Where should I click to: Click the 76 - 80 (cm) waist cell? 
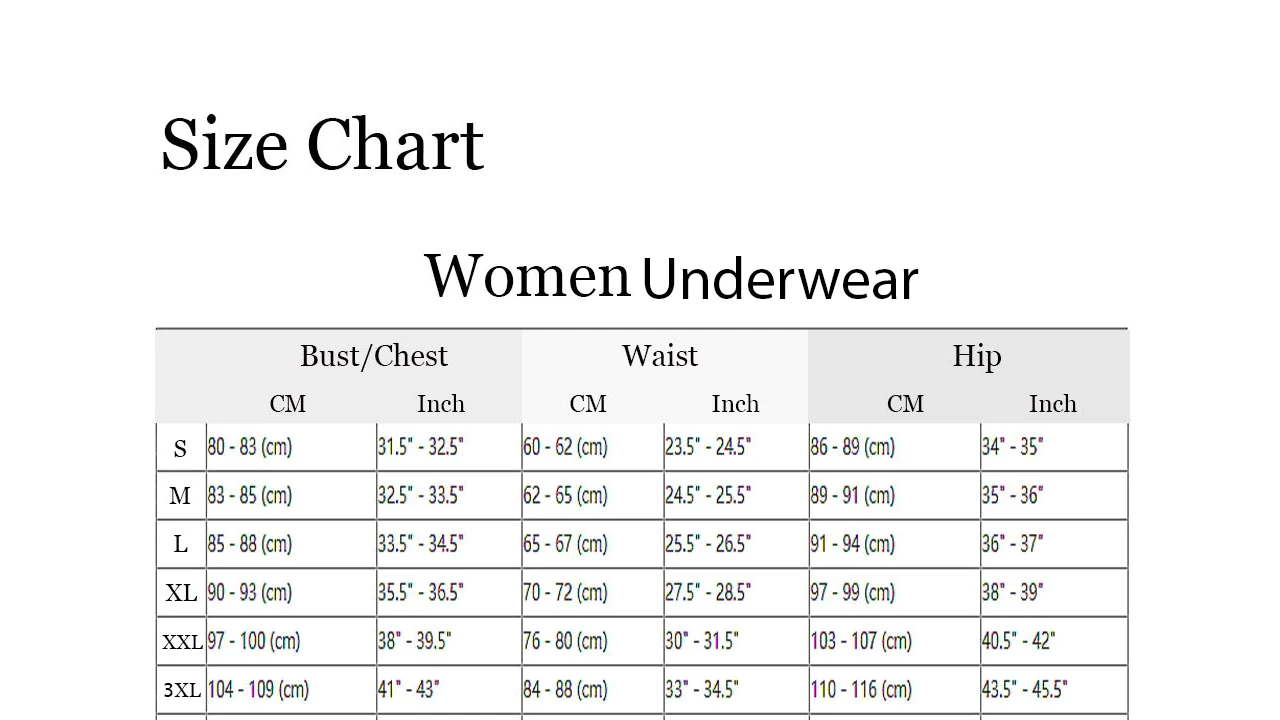tap(565, 641)
